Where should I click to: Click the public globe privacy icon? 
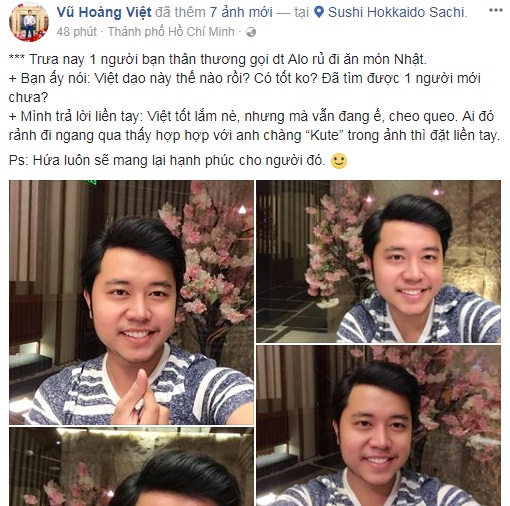tap(251, 32)
